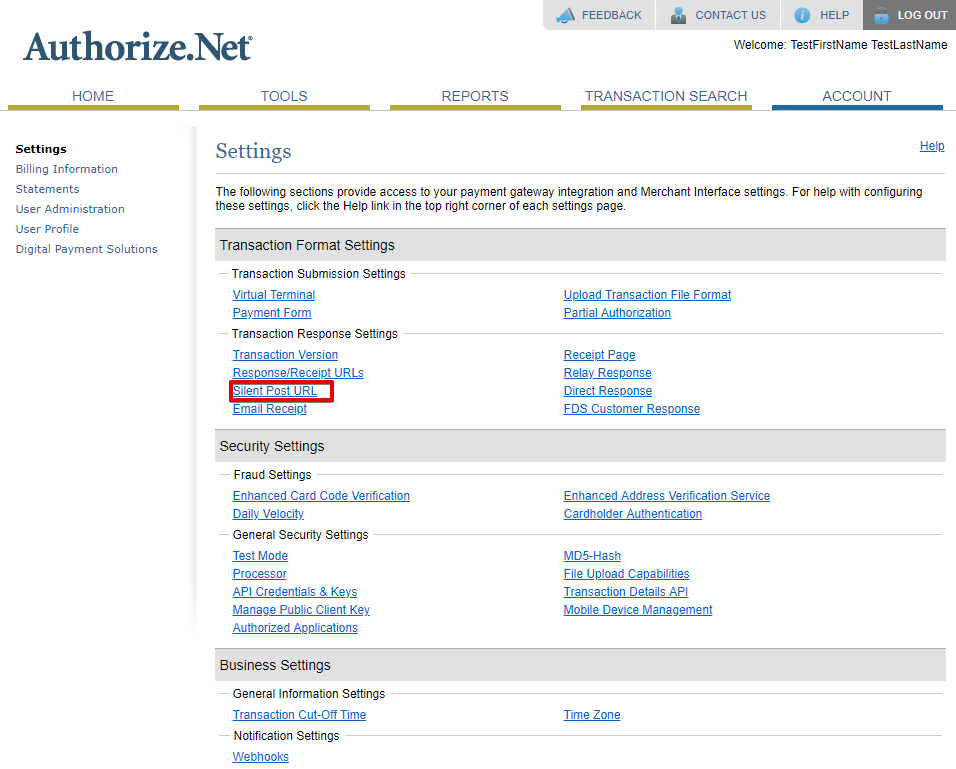The height and width of the screenshot is (769, 956).
Task: Open the Webhooks link
Action: tap(260, 757)
